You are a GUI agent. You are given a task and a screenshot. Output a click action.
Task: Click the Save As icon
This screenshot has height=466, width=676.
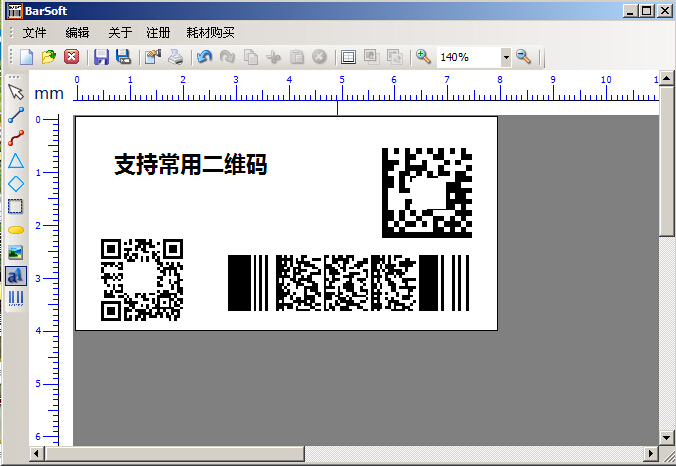tap(124, 57)
